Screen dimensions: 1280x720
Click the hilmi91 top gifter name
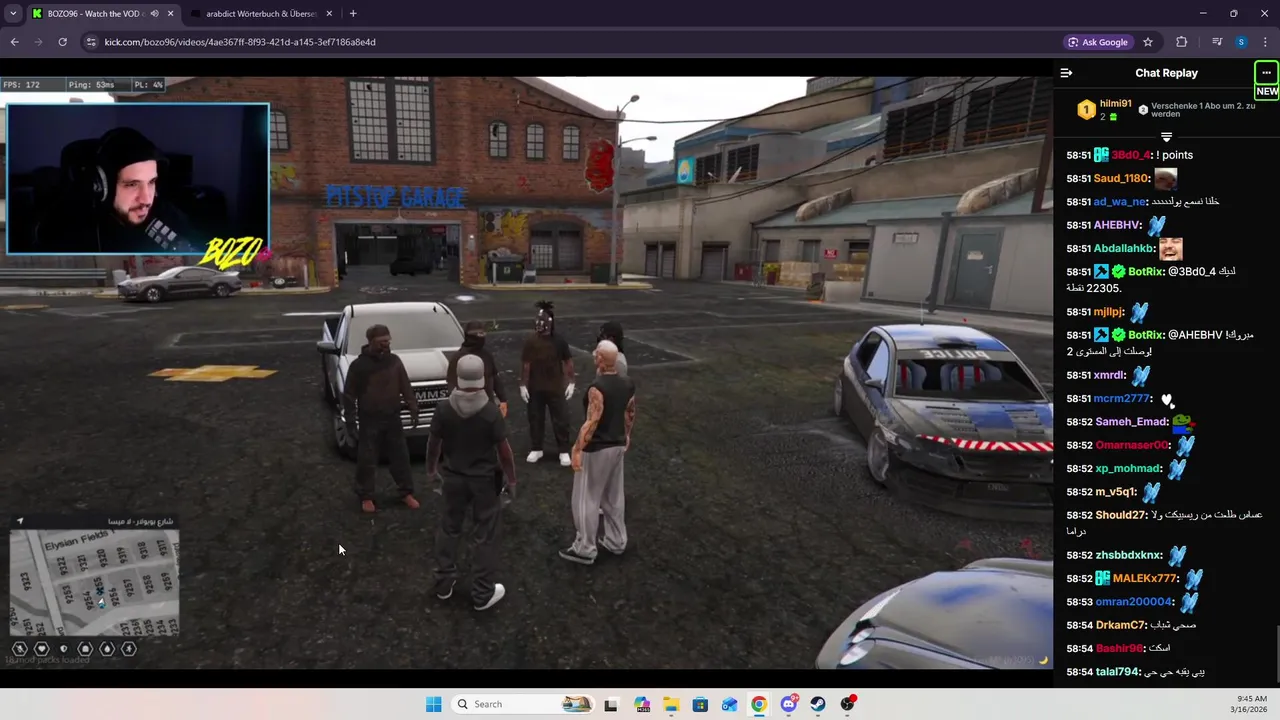point(1115,103)
